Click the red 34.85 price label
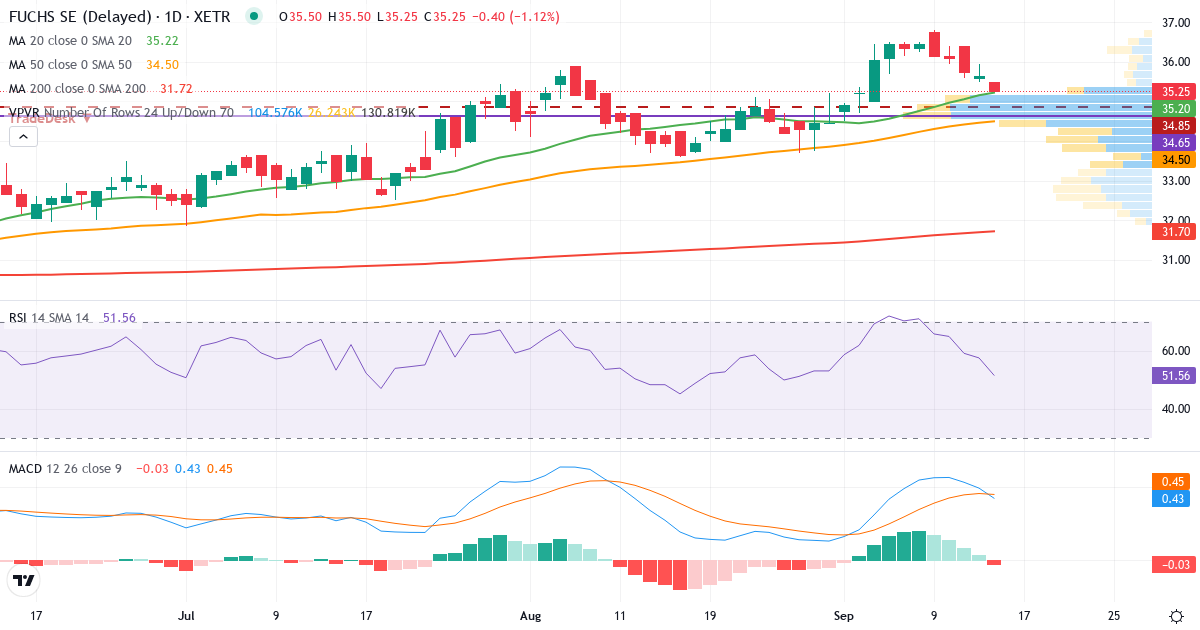Screen dimensions: 1200x630 click(1175, 126)
